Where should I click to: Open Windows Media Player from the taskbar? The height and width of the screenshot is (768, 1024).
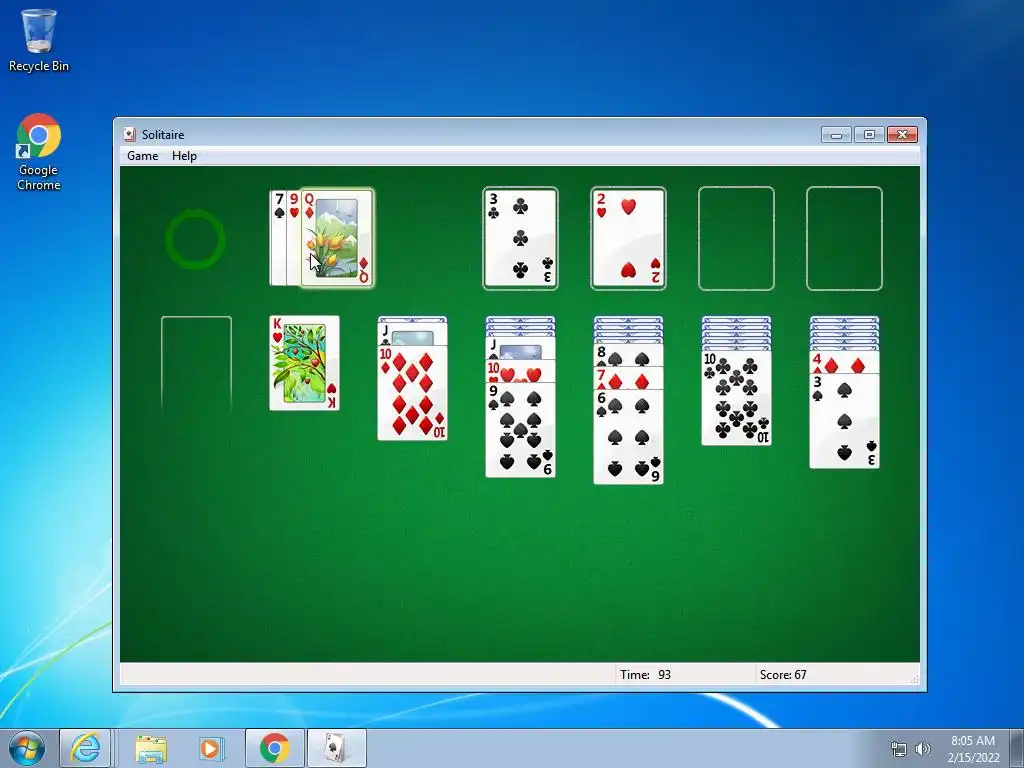(x=210, y=748)
